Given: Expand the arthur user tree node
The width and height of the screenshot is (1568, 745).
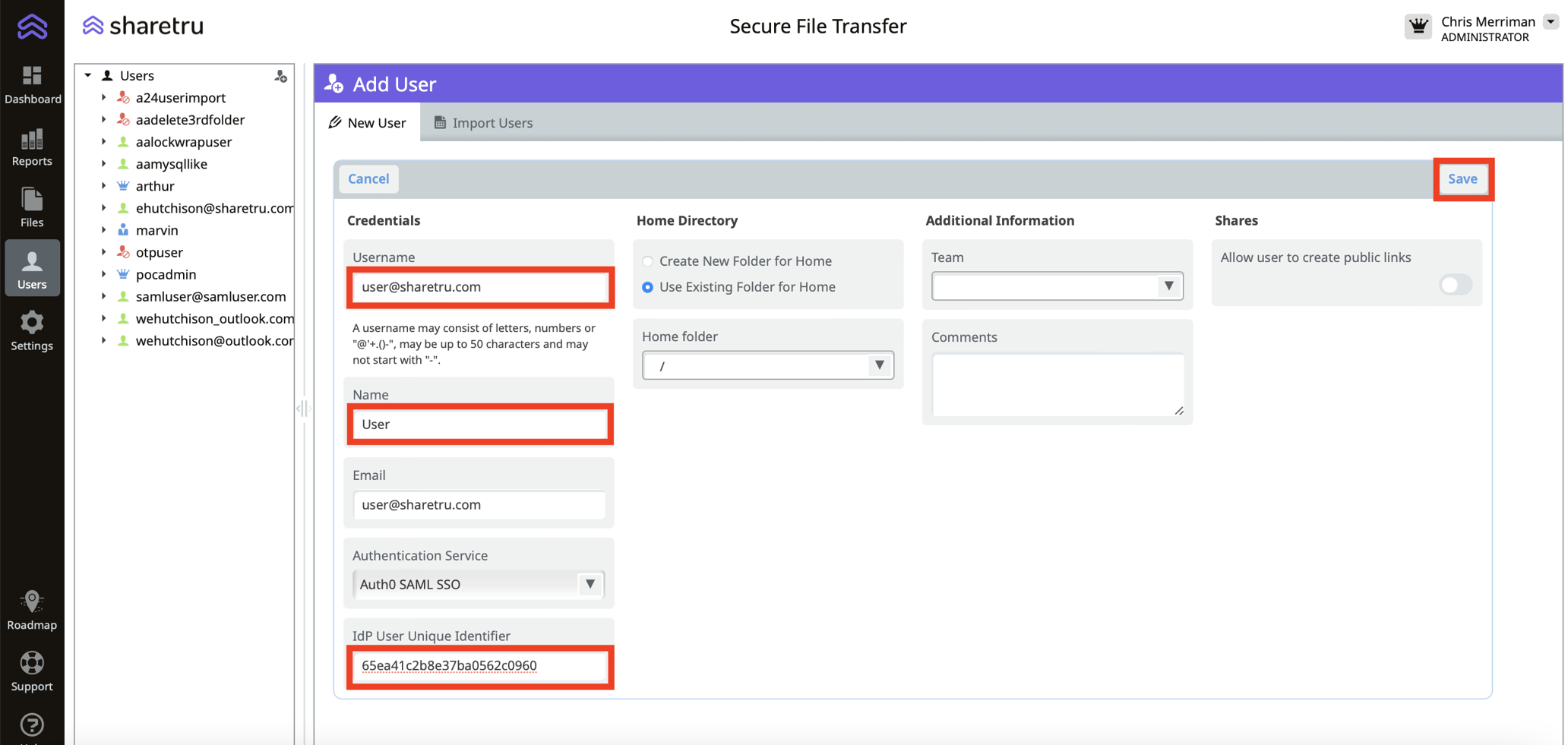Looking at the screenshot, I should (104, 186).
